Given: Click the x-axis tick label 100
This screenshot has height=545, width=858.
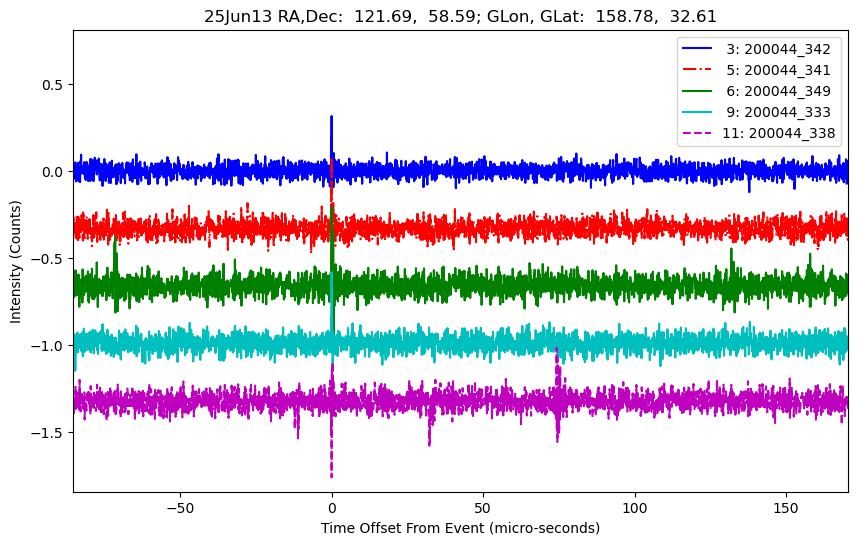Looking at the screenshot, I should [x=635, y=508].
